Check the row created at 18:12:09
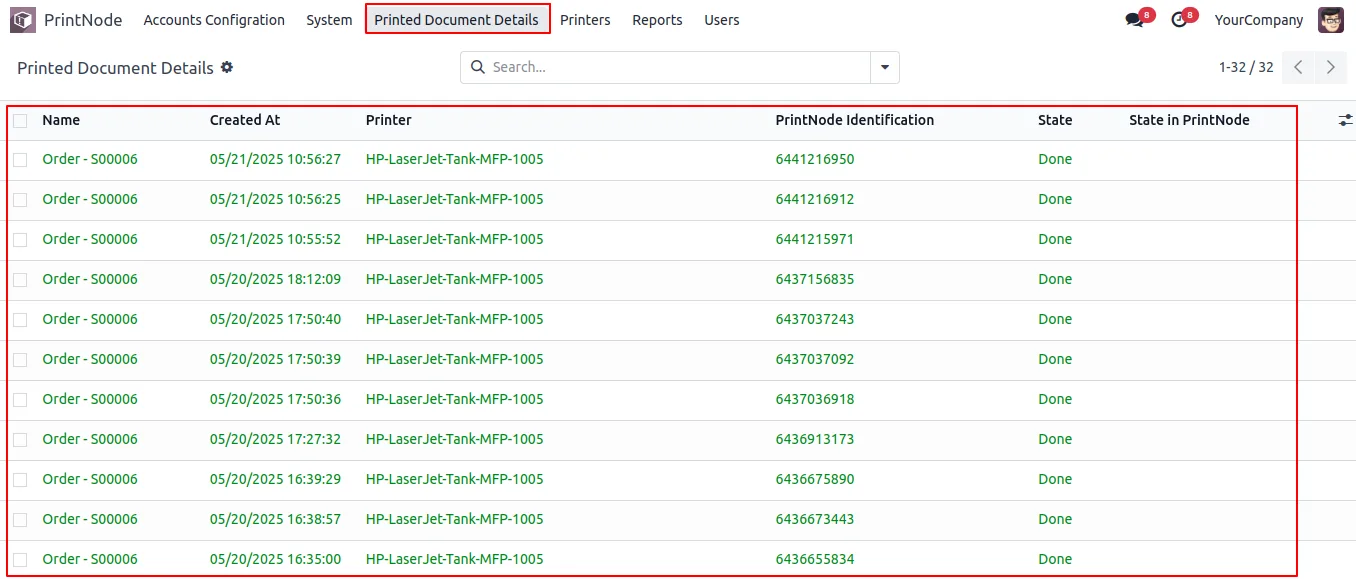The image size is (1356, 579). pyautogui.click(x=20, y=280)
